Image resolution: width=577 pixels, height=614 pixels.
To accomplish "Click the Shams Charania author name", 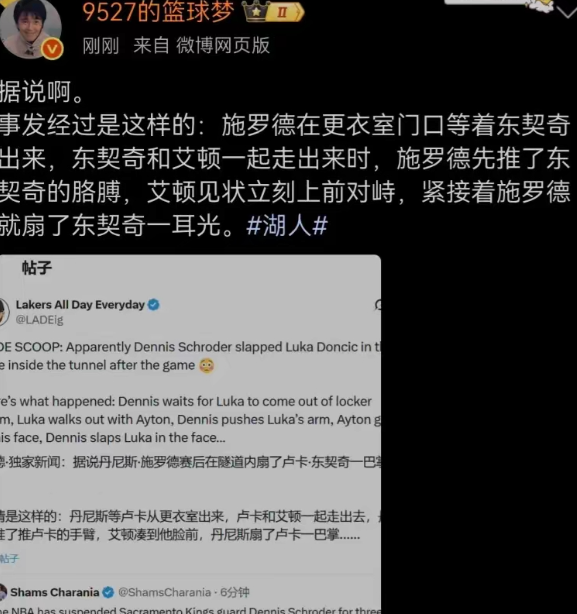I will point(54,592).
